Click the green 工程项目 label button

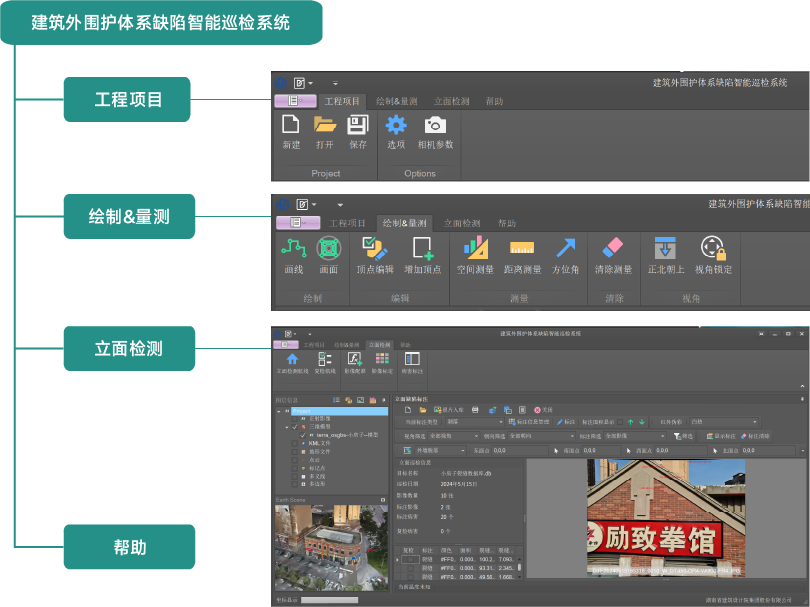pyautogui.click(x=128, y=100)
